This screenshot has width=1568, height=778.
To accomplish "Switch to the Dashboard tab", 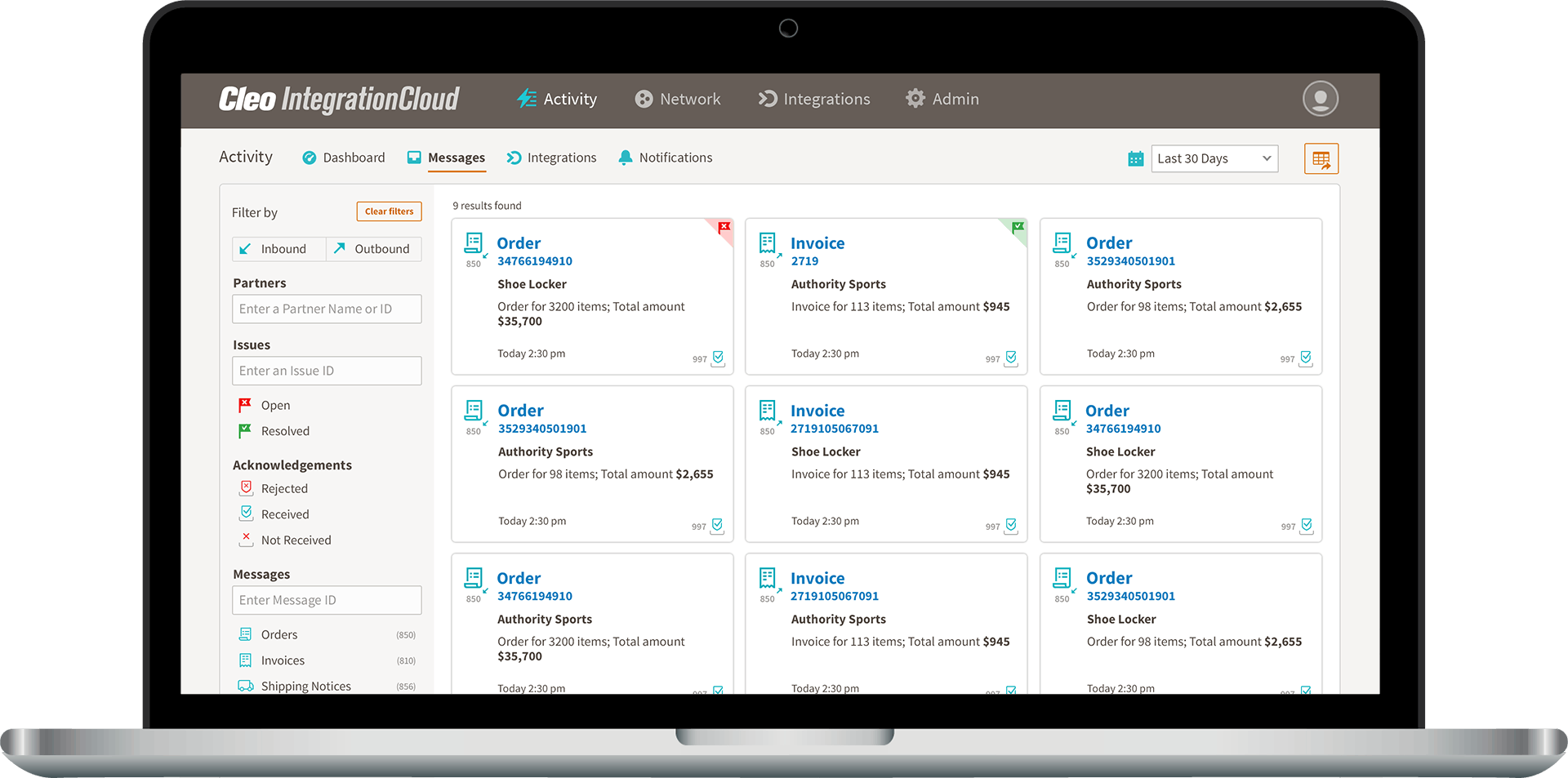I will [x=353, y=157].
